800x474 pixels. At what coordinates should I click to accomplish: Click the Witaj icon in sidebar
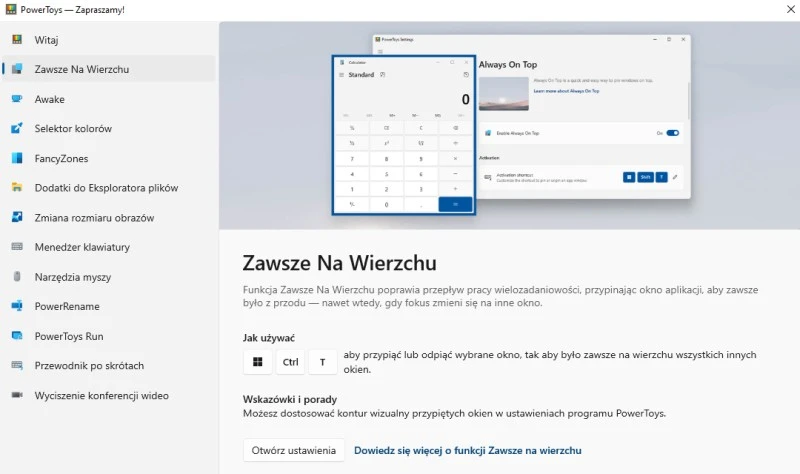(x=17, y=39)
